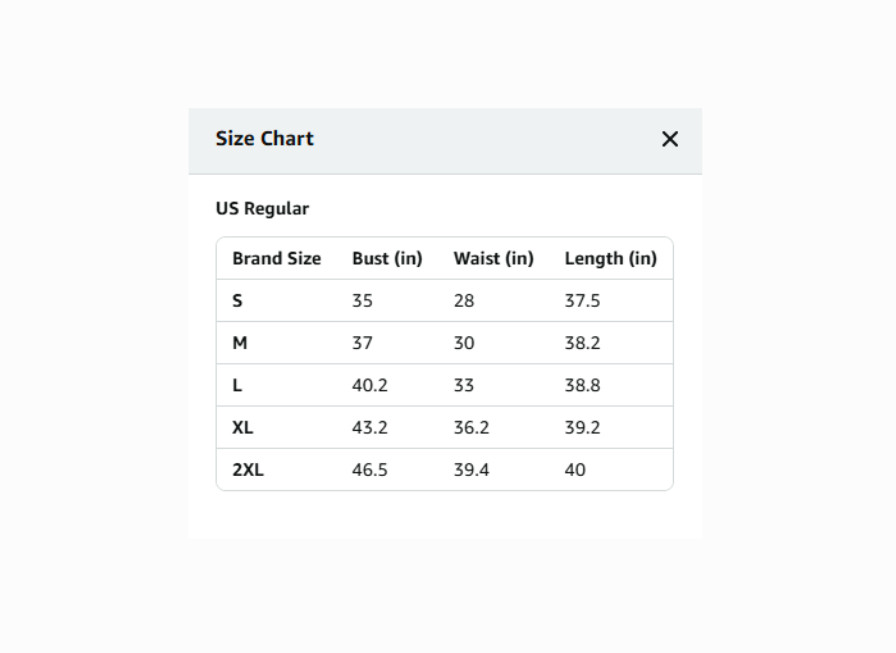Click the waist value 36.2

[471, 427]
